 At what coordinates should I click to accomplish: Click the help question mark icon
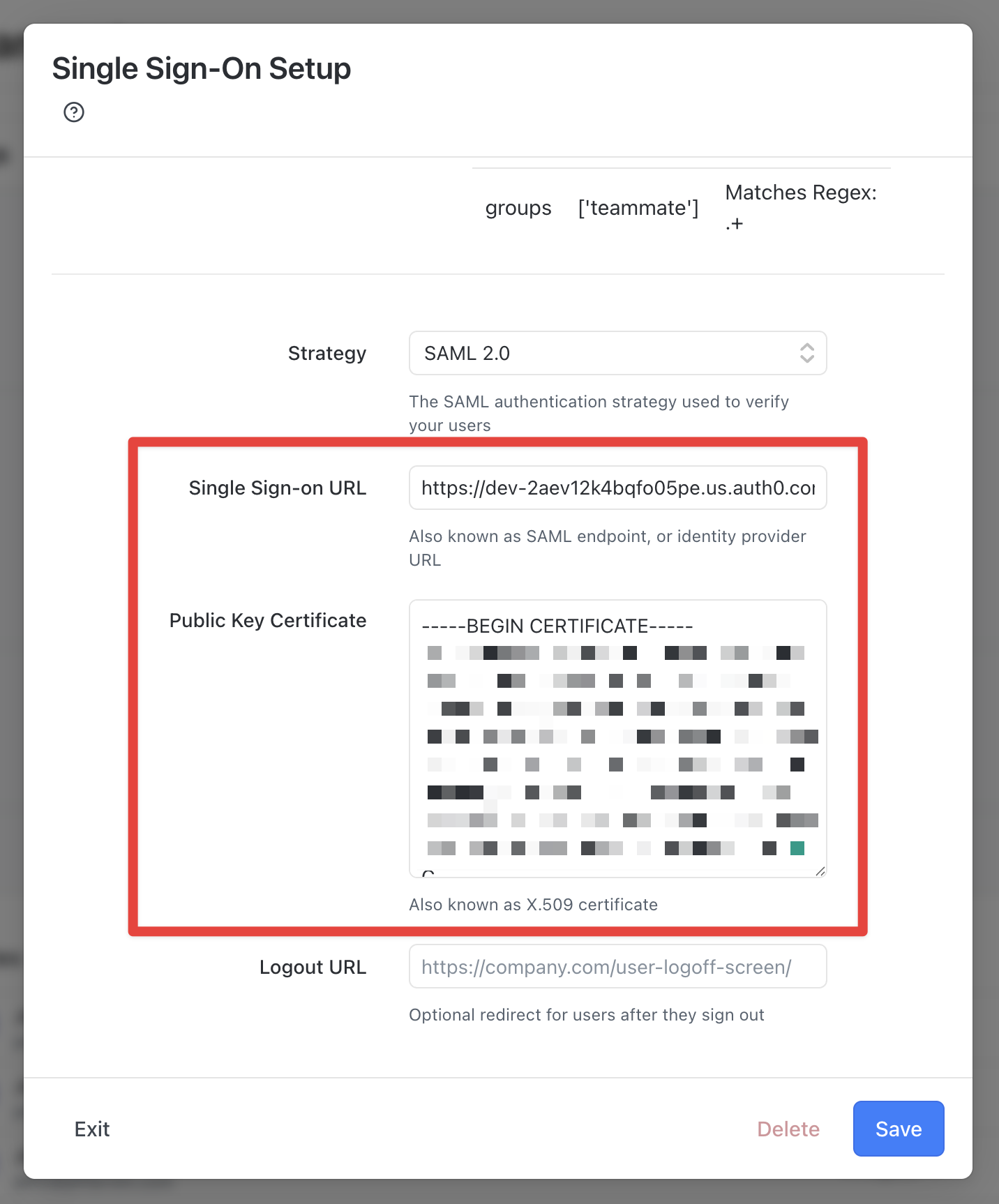point(74,112)
